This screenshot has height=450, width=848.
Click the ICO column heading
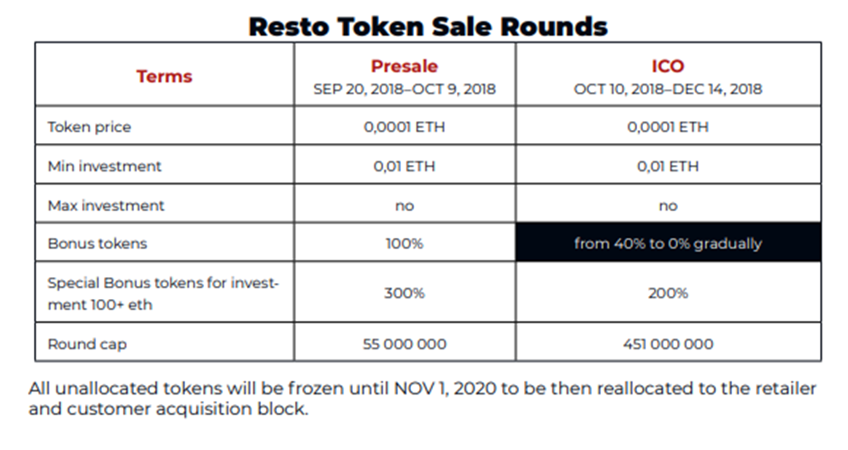click(668, 66)
